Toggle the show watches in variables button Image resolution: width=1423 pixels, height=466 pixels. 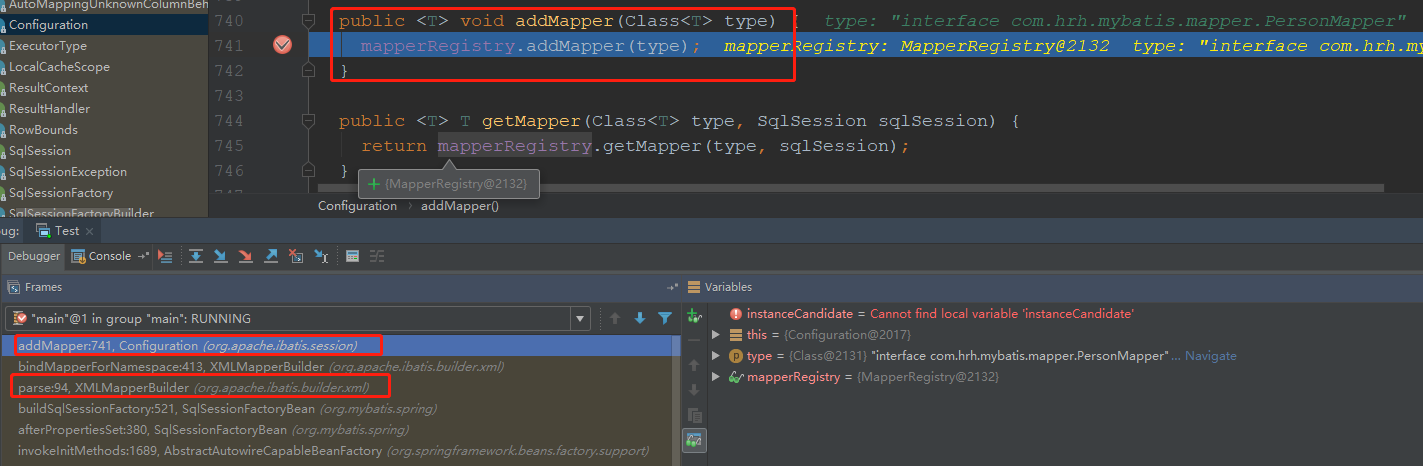pyautogui.click(x=694, y=439)
